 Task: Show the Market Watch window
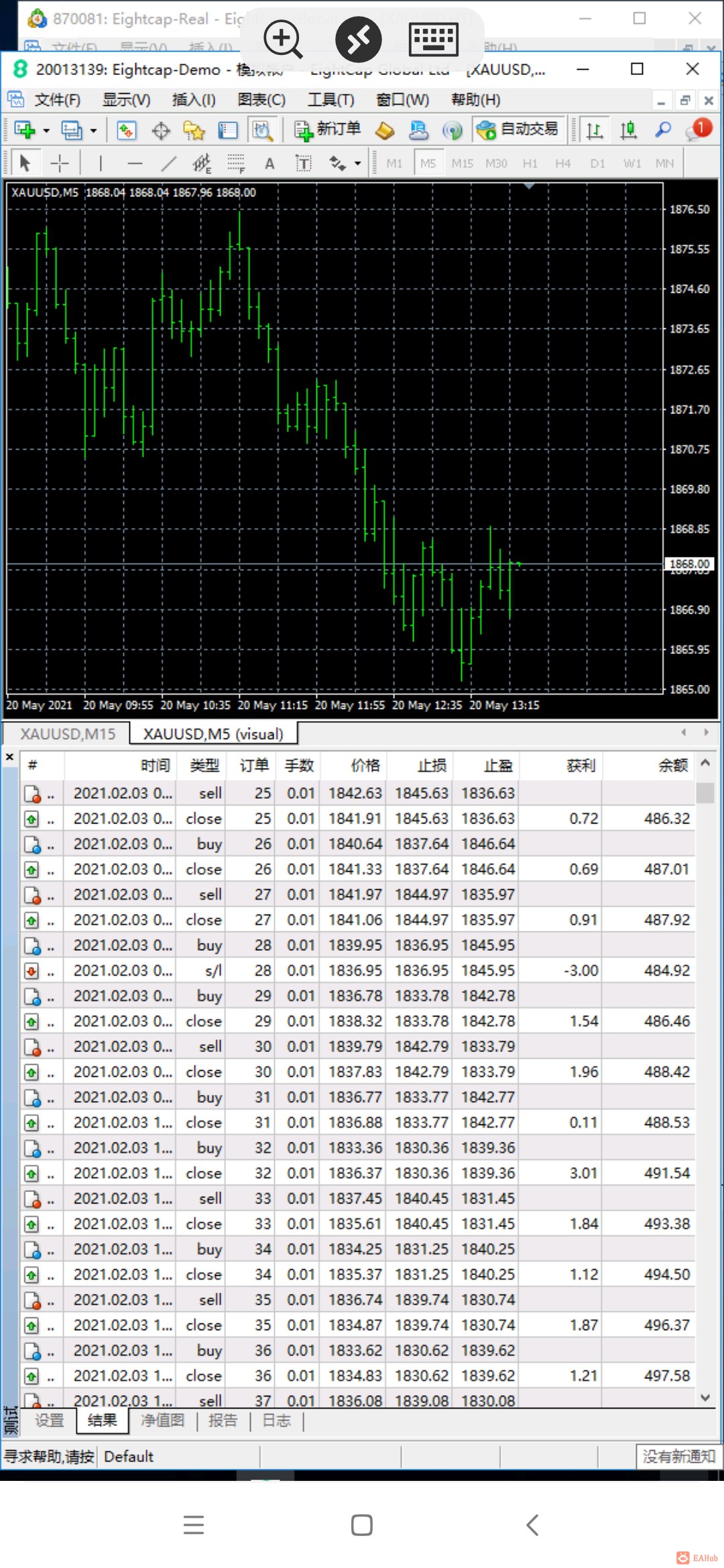[x=126, y=130]
